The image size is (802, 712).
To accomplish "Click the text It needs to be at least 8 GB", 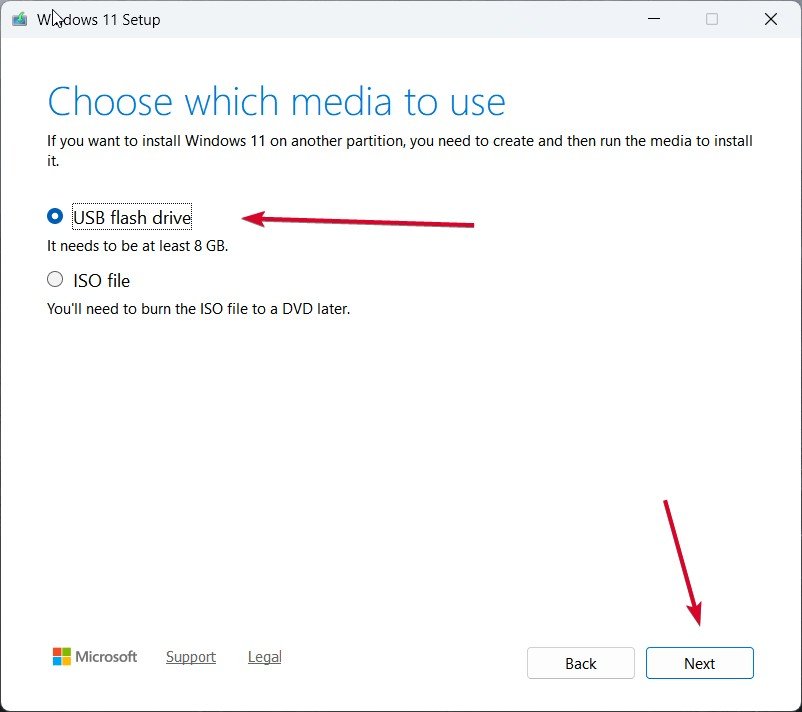I will 136,246.
